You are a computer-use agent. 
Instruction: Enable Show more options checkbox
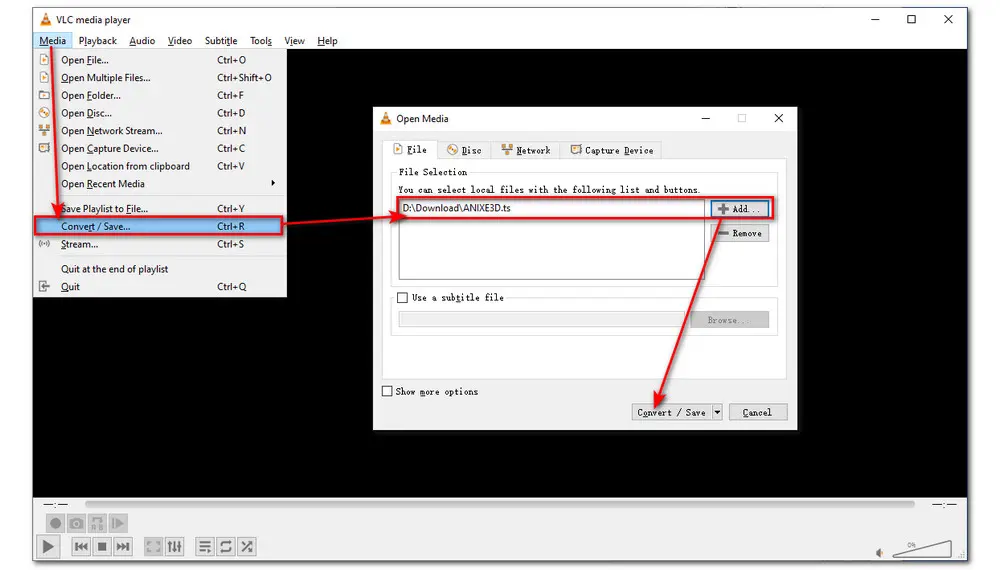(387, 391)
